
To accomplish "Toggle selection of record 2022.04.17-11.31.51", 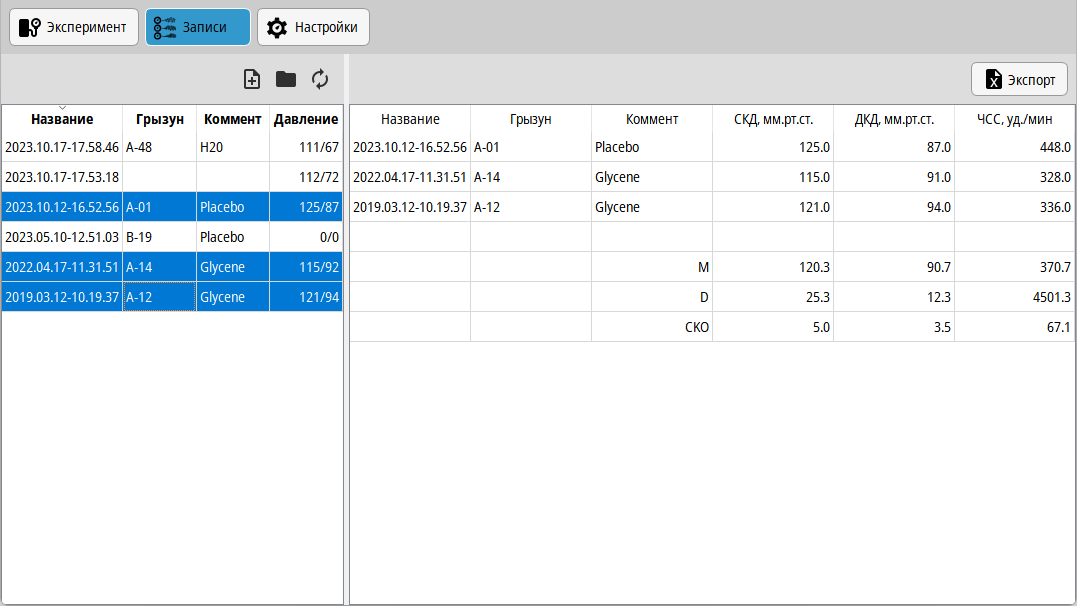I will (62, 267).
